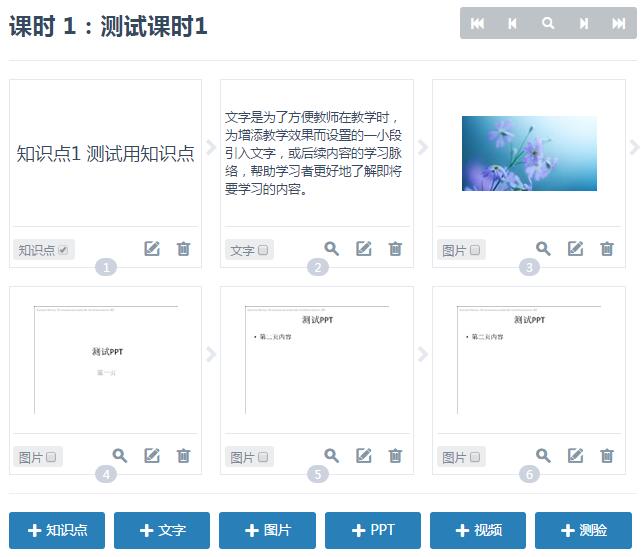Go to the next lesson in the navigation bar
Image resolution: width=641 pixels, height=557 pixels.
[x=583, y=24]
